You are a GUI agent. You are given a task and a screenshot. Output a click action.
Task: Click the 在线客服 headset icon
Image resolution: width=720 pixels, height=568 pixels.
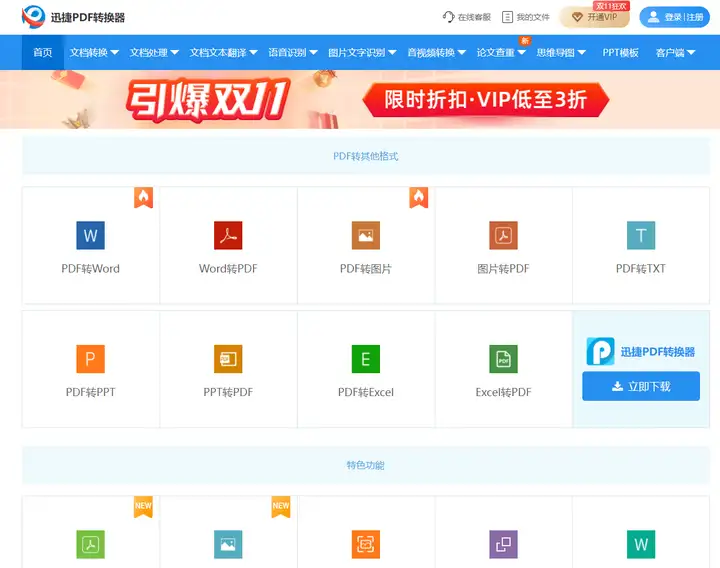click(x=449, y=17)
